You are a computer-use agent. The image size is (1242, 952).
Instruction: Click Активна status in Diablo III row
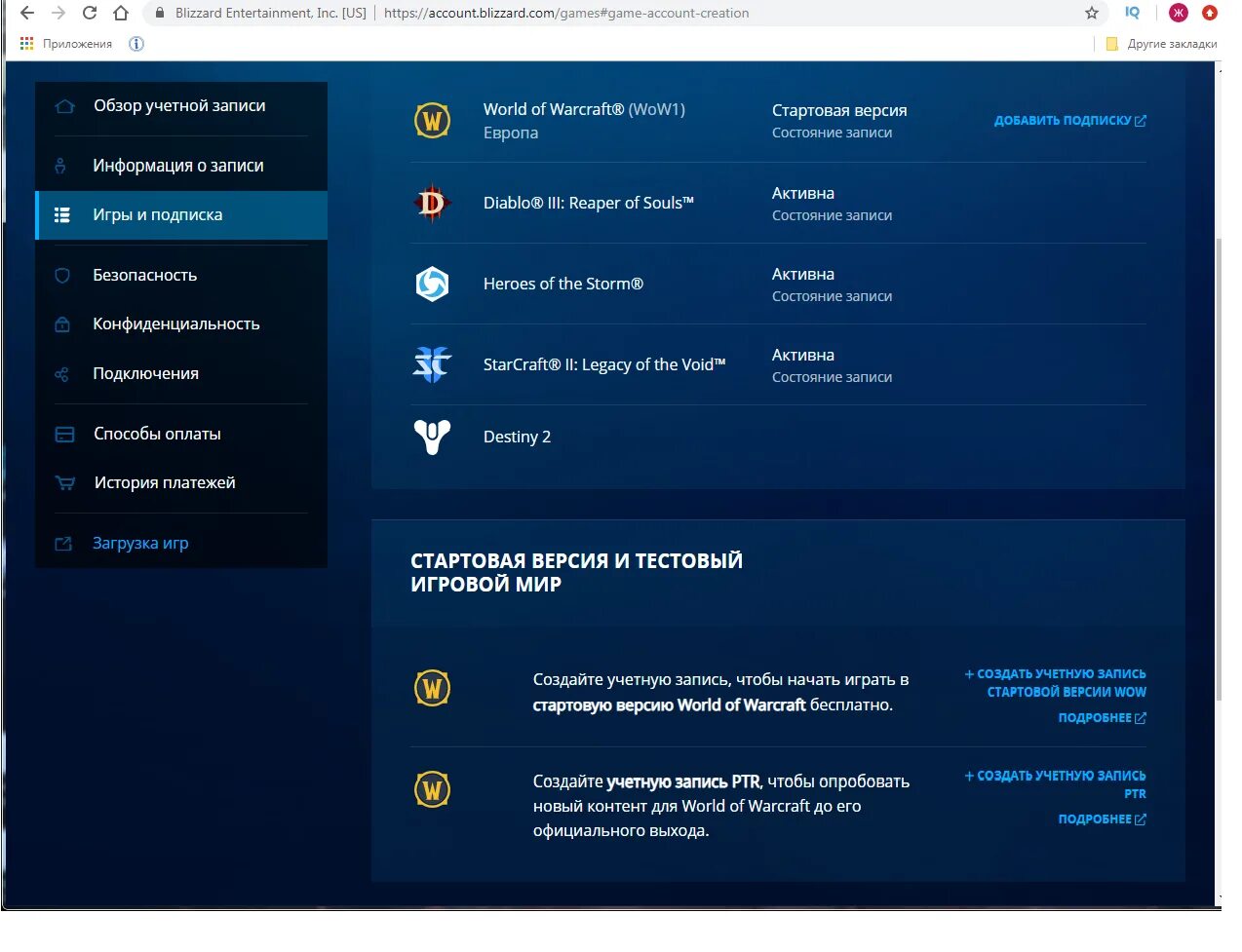[803, 193]
